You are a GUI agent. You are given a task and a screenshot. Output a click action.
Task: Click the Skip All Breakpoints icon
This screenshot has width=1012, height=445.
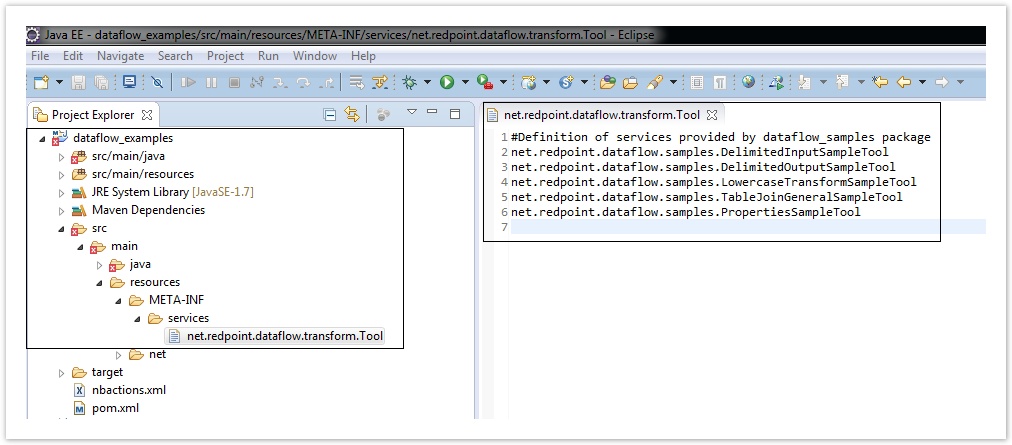pos(157,82)
